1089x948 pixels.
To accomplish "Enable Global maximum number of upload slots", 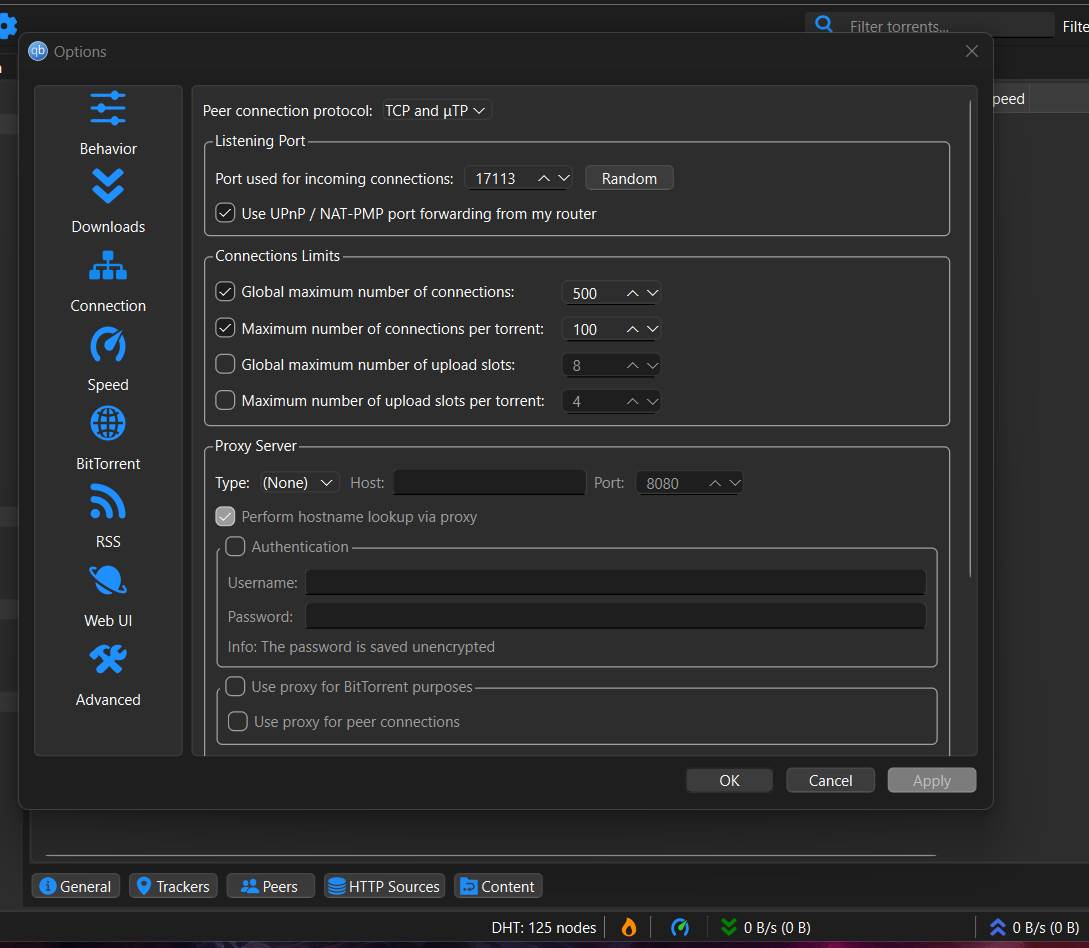I will 225,364.
